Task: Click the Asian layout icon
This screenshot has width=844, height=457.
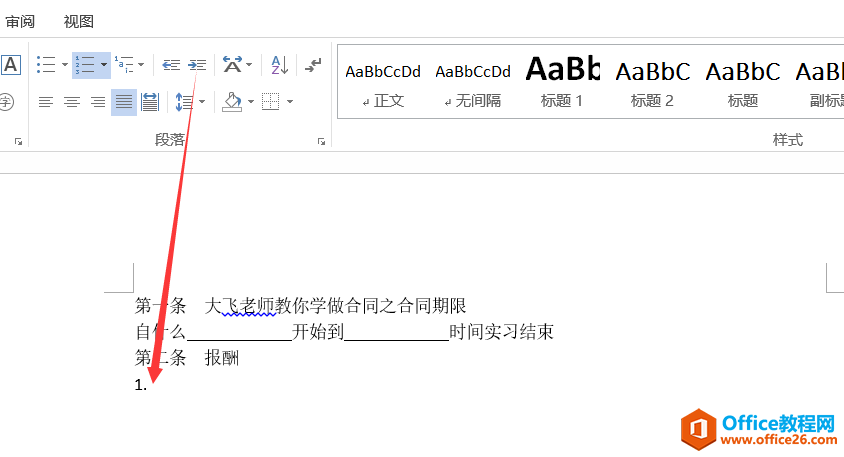Action: (233, 65)
